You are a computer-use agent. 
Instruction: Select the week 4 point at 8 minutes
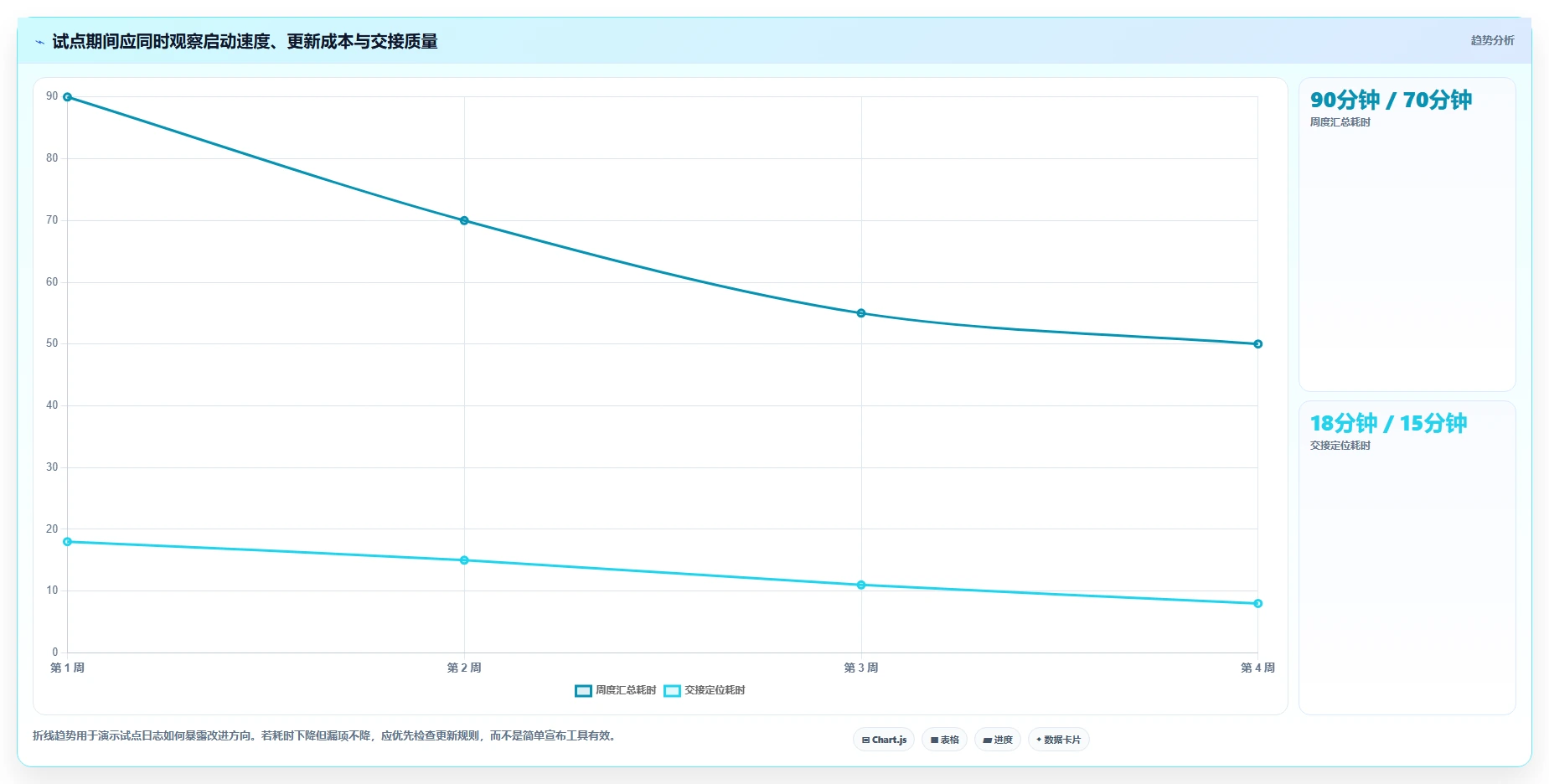click(1257, 604)
